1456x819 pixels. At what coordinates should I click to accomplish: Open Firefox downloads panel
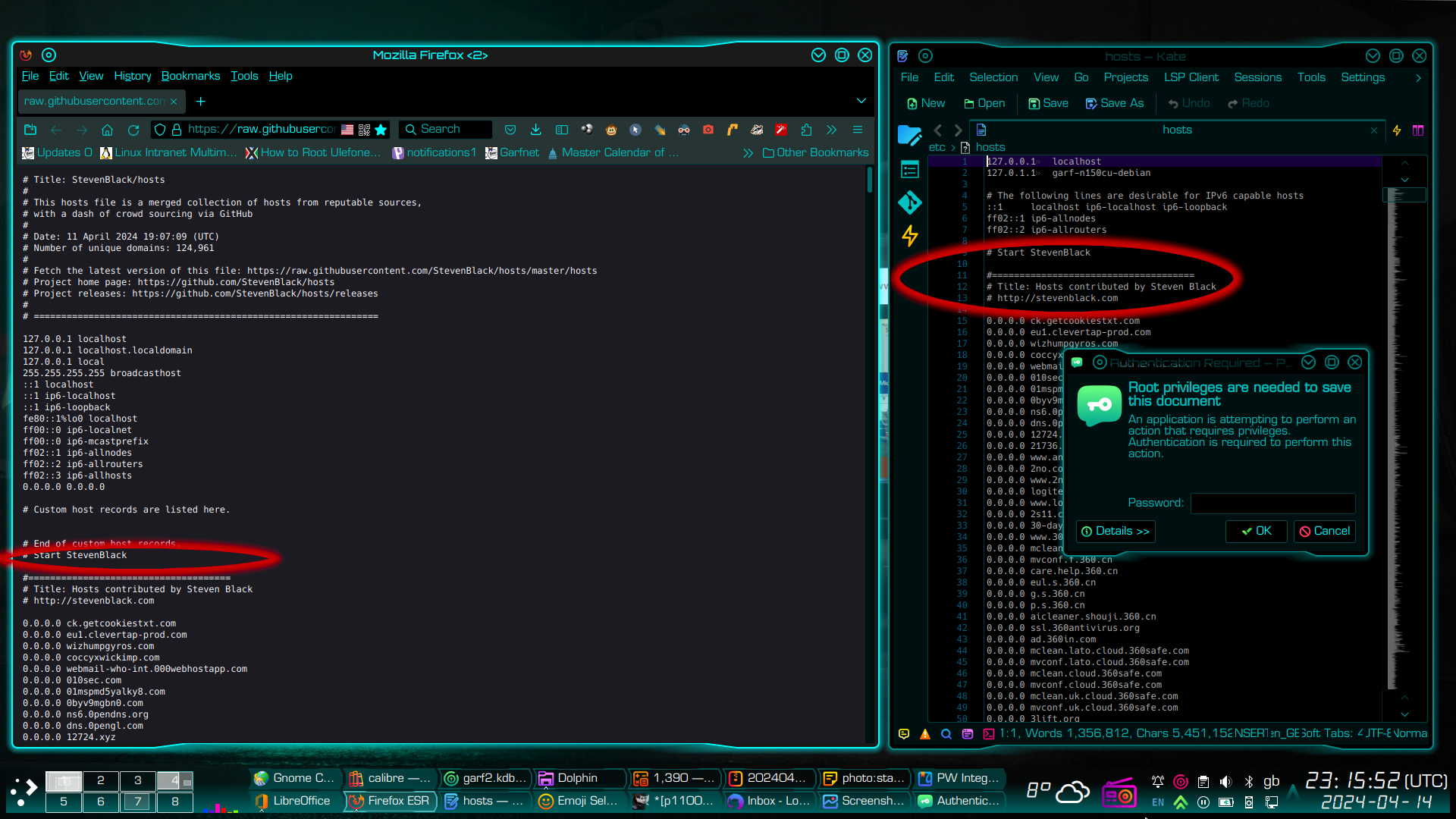[535, 130]
